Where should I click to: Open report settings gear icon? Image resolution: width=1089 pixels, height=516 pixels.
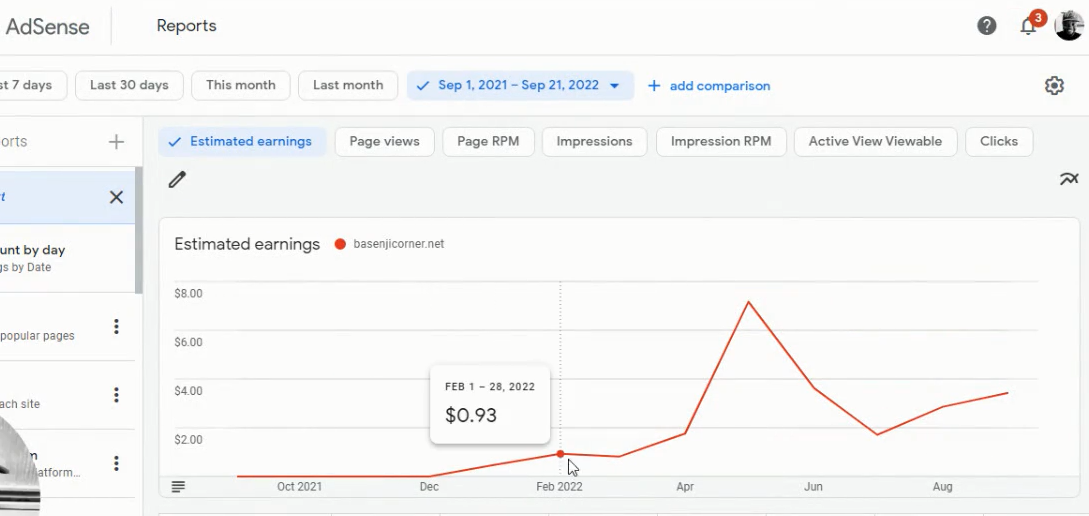click(x=1054, y=85)
